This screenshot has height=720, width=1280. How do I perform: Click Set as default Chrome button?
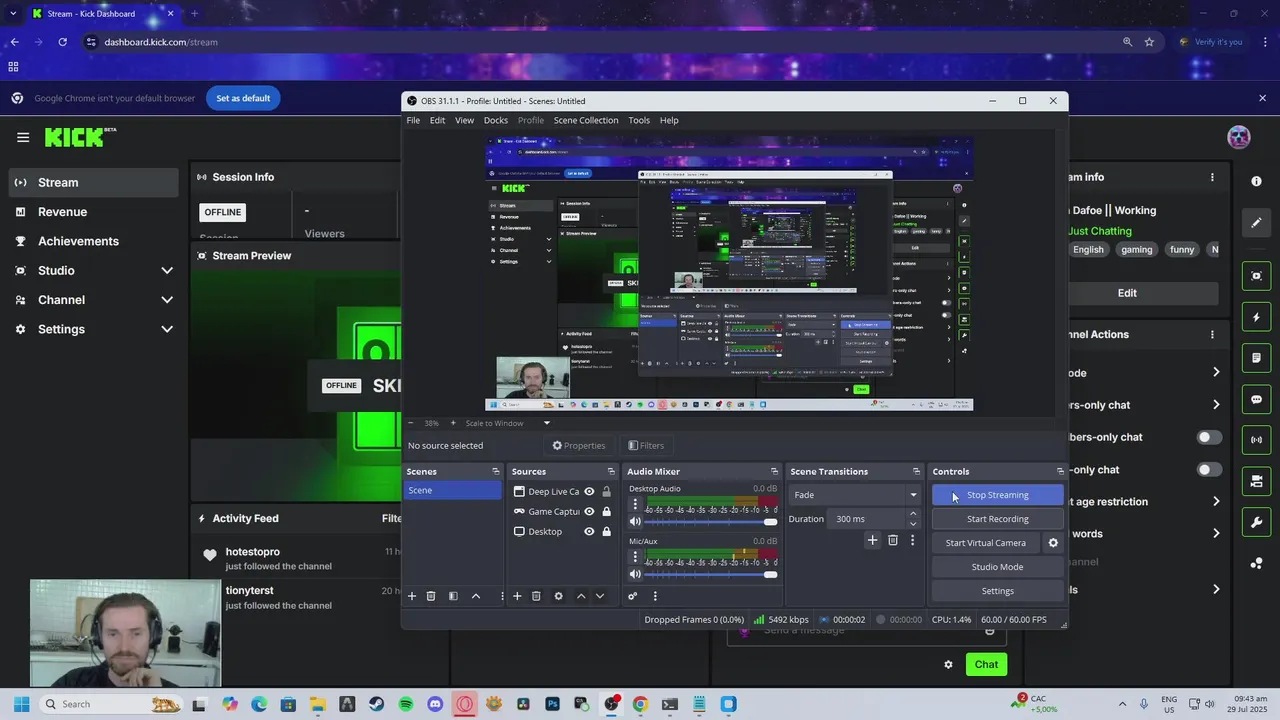[x=243, y=98]
